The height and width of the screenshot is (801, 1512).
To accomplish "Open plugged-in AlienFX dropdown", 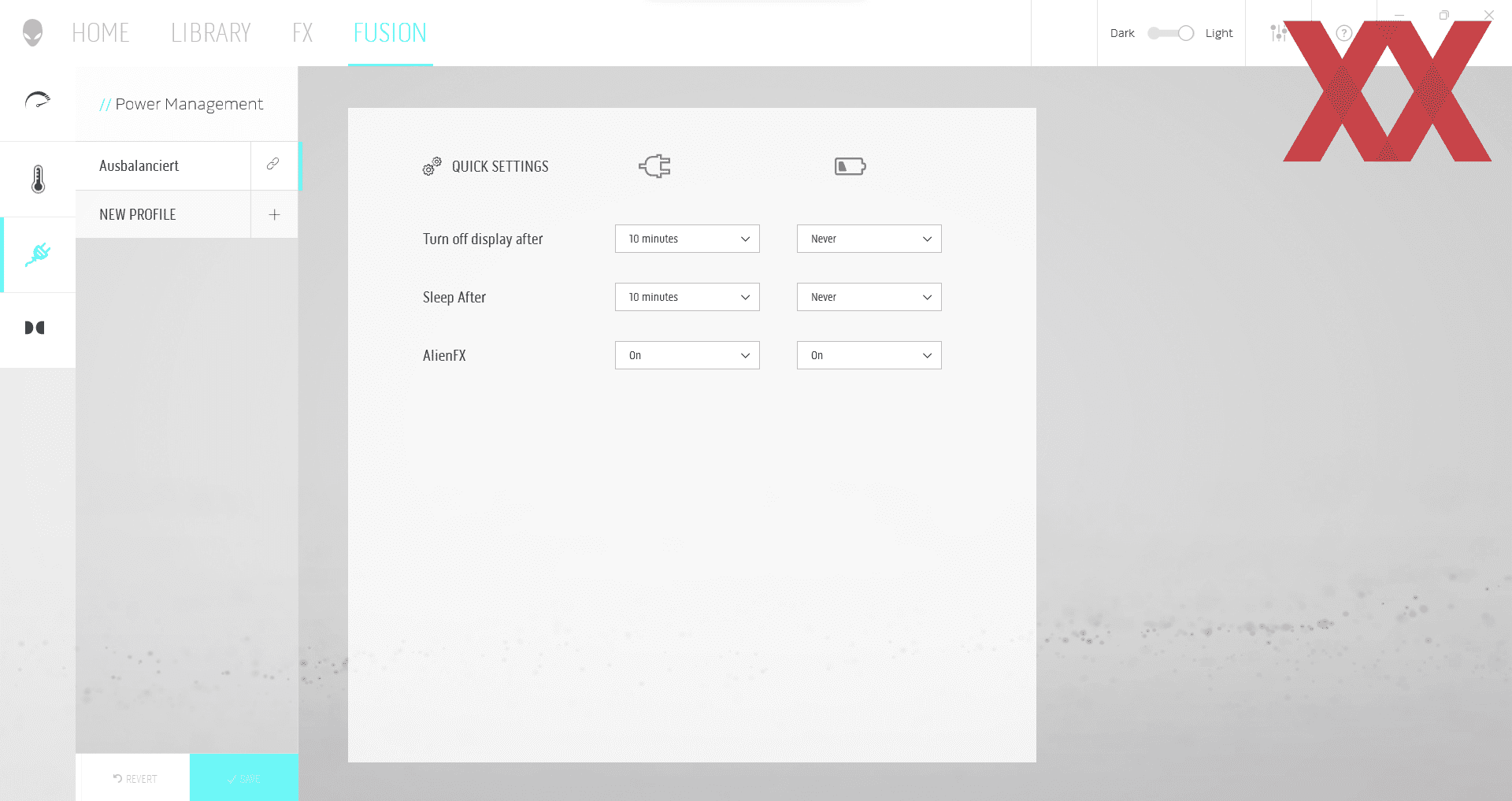I will tap(687, 355).
